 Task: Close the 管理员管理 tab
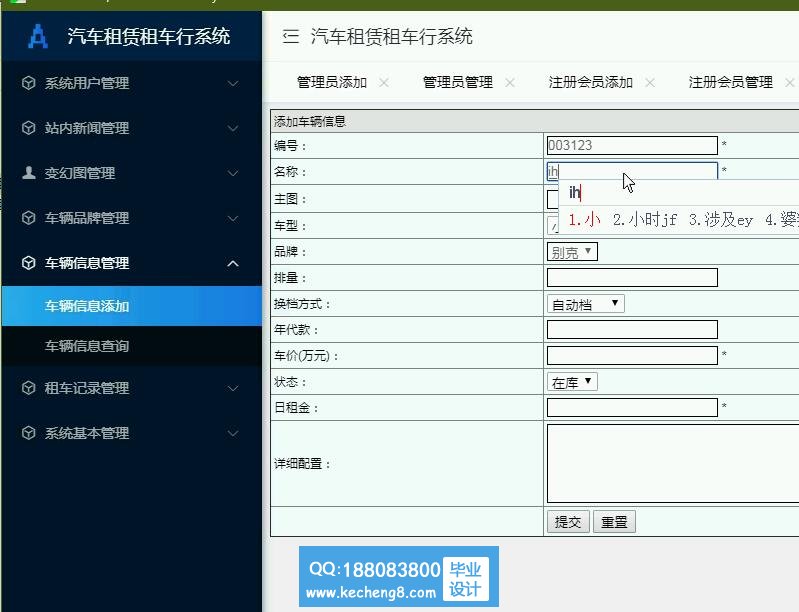coord(510,83)
